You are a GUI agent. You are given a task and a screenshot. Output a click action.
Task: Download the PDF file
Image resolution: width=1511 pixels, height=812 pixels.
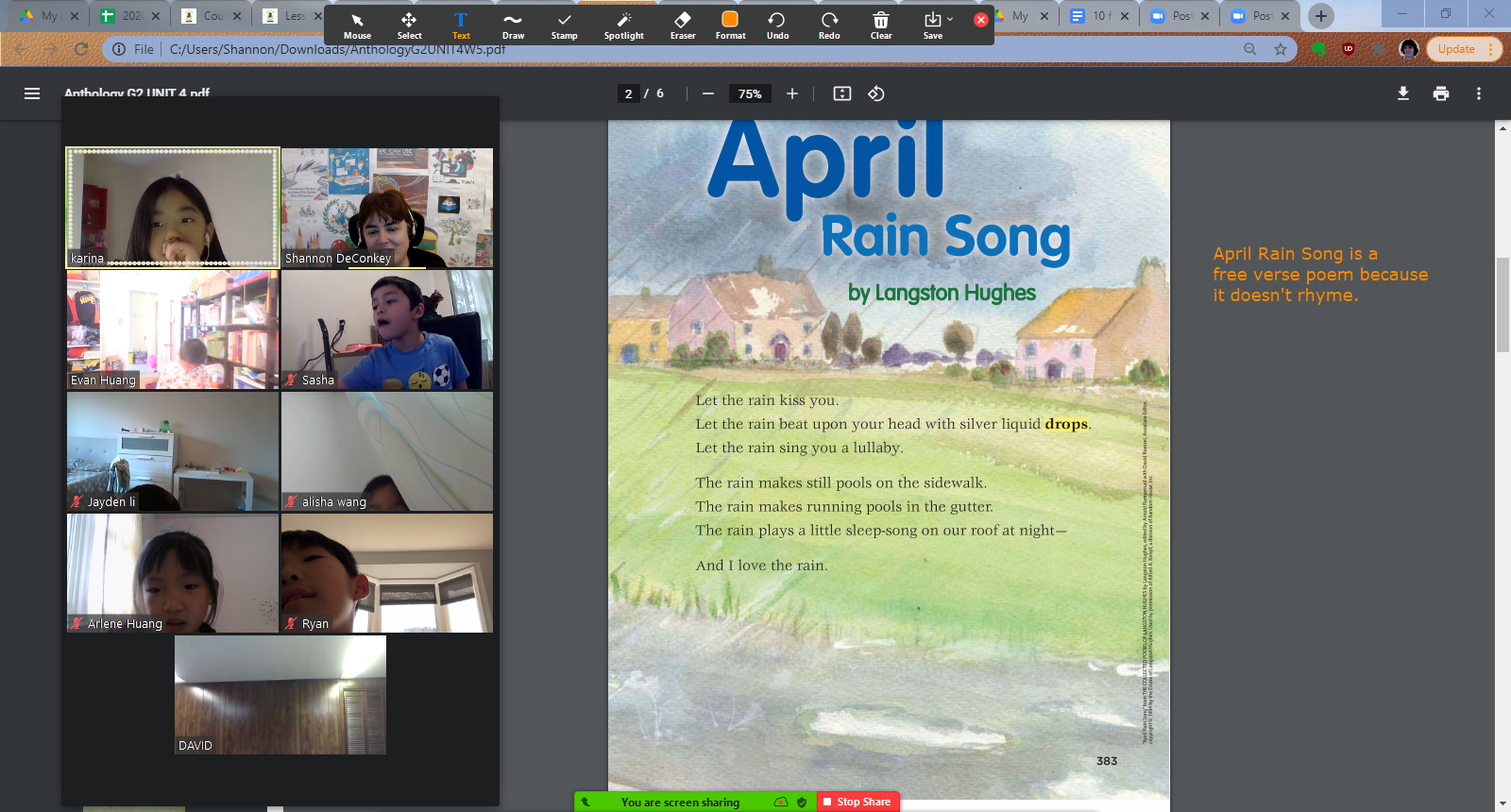pyautogui.click(x=1403, y=93)
